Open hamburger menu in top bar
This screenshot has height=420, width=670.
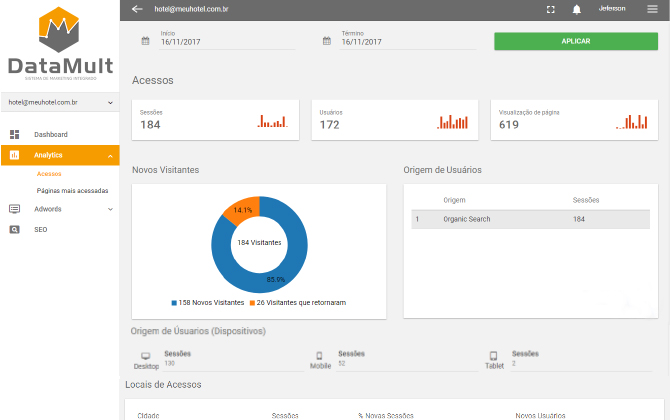652,9
